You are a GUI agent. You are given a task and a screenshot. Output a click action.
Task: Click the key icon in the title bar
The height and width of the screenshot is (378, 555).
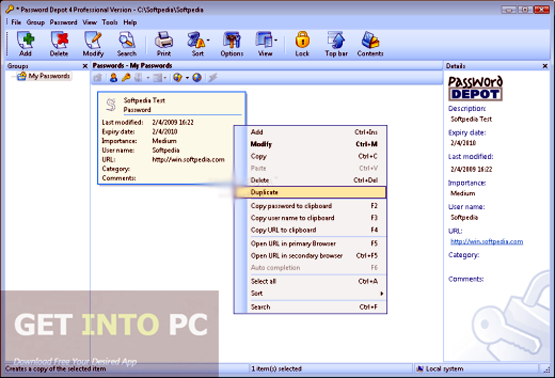pyautogui.click(x=9, y=9)
